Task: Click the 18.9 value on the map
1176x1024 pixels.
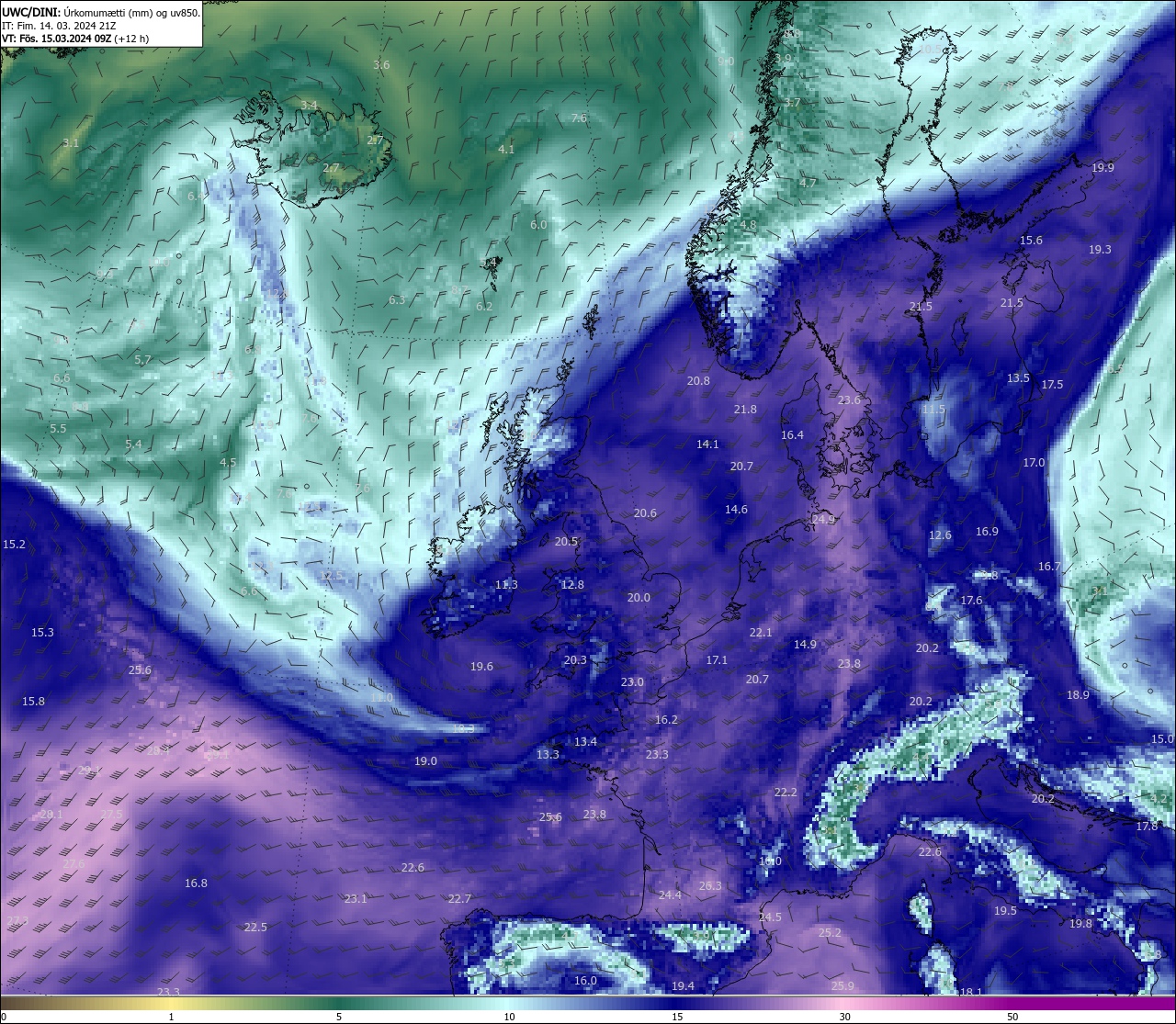Action: pos(1078,695)
